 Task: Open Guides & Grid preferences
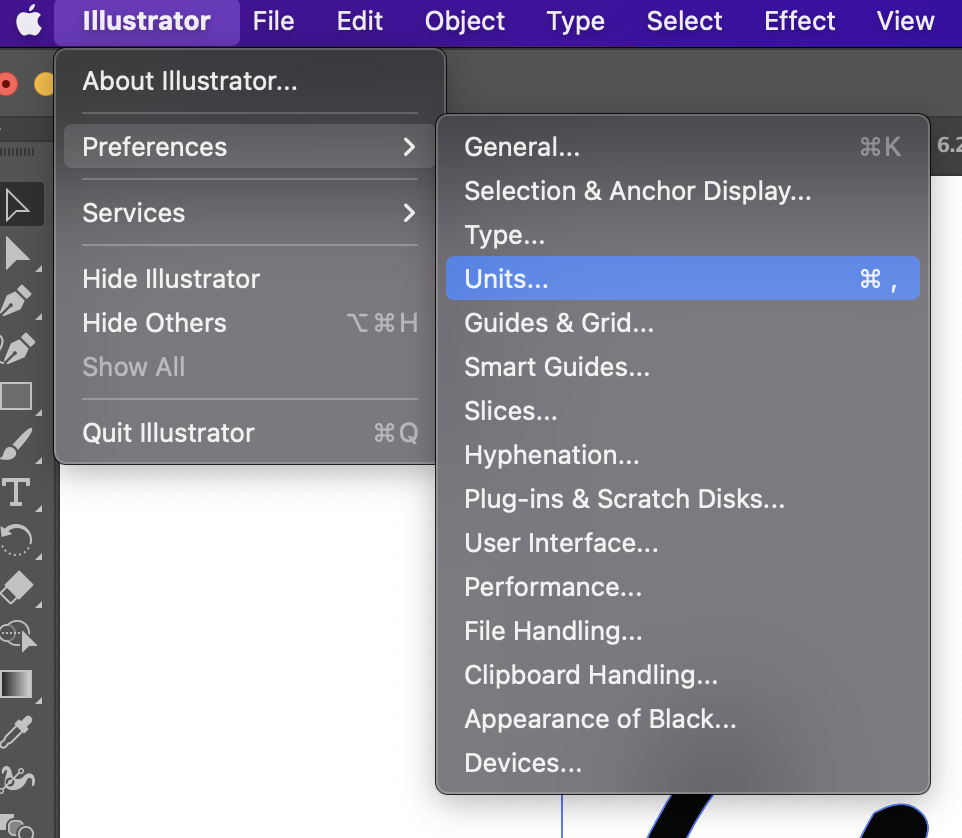[x=559, y=323]
